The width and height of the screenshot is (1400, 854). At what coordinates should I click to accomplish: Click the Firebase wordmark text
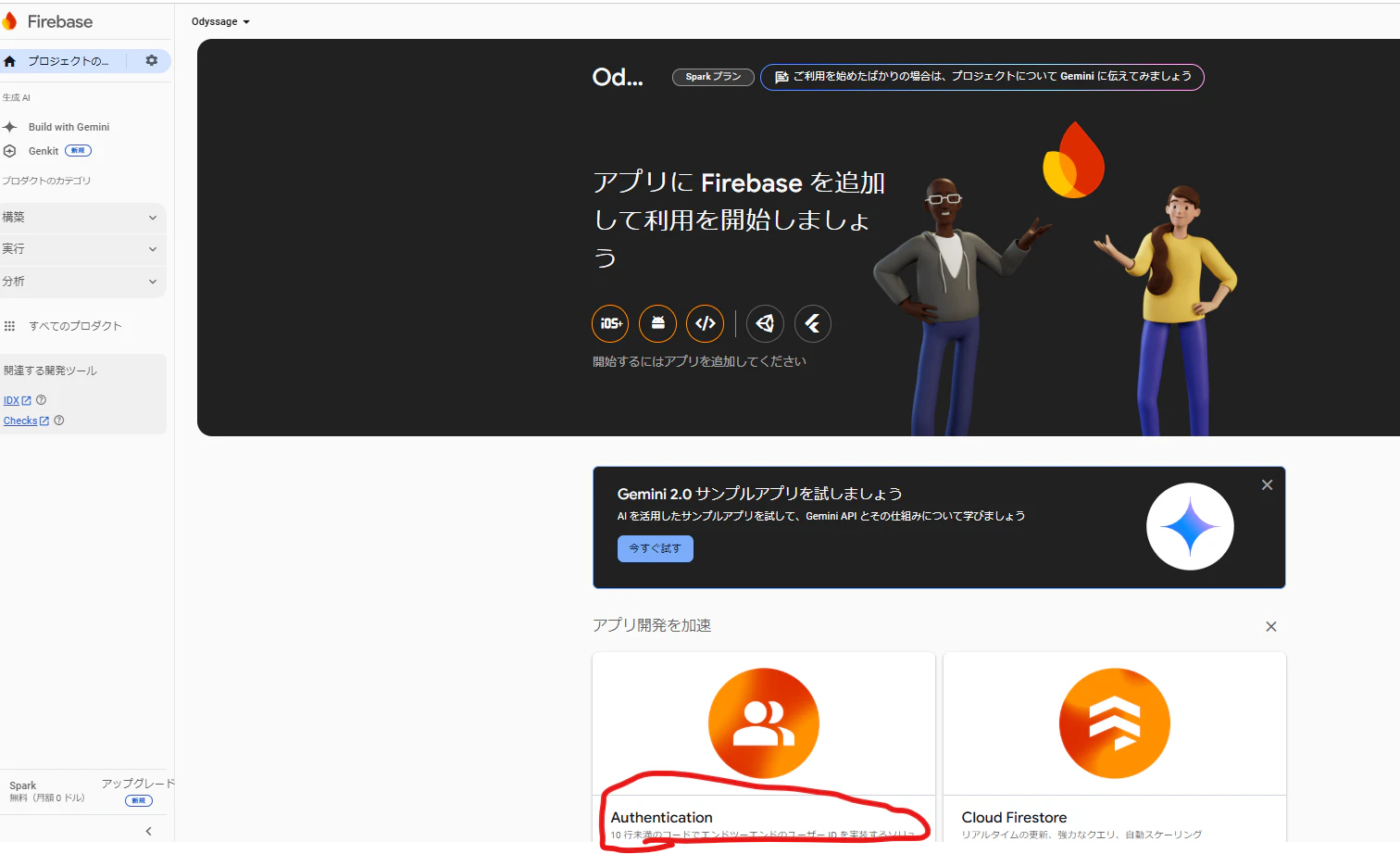pyautogui.click(x=60, y=21)
